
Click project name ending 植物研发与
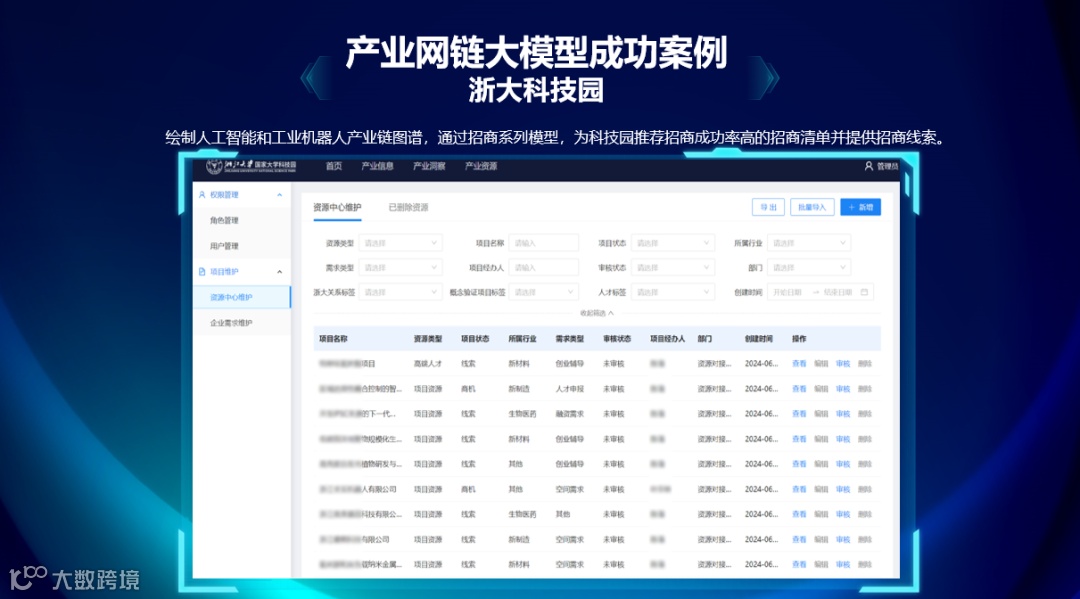[360, 464]
